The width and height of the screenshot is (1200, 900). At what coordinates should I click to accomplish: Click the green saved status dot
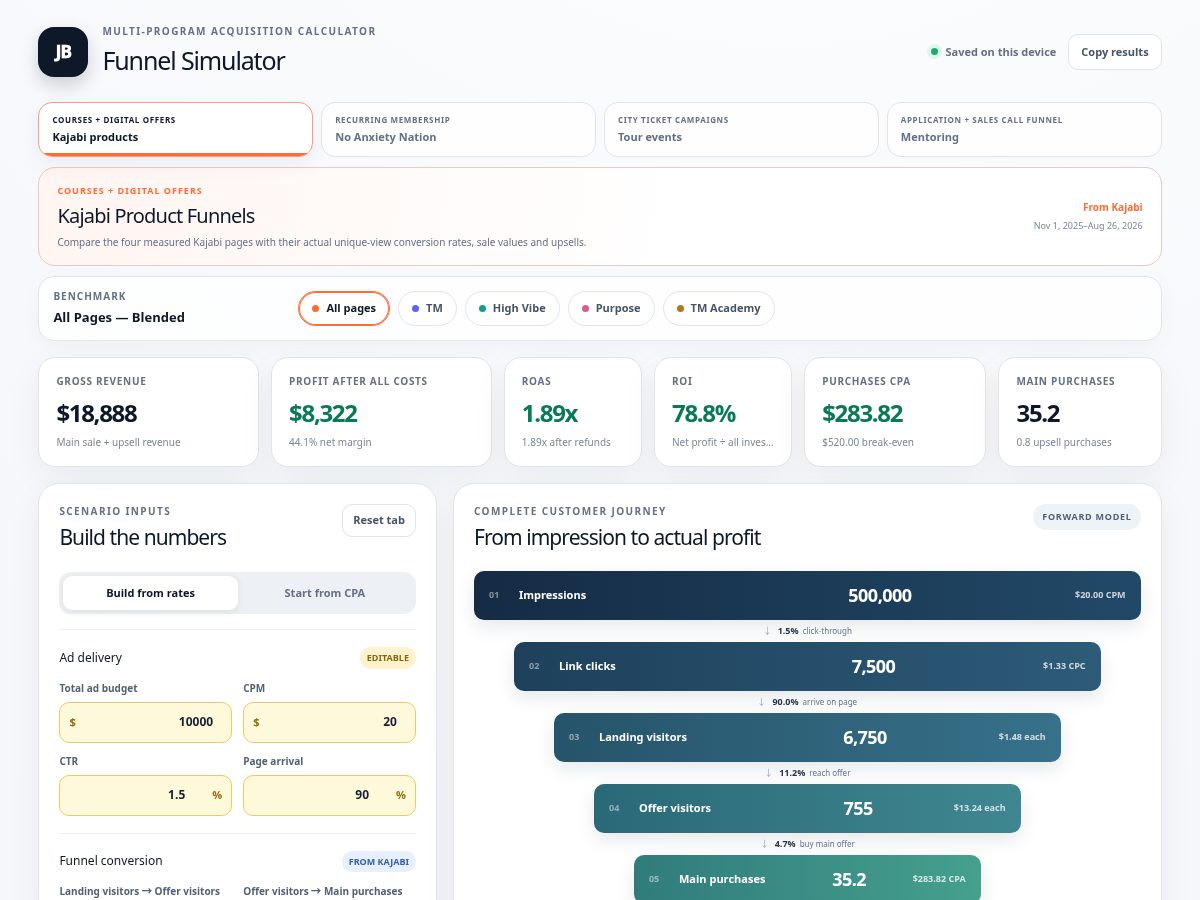coord(934,52)
